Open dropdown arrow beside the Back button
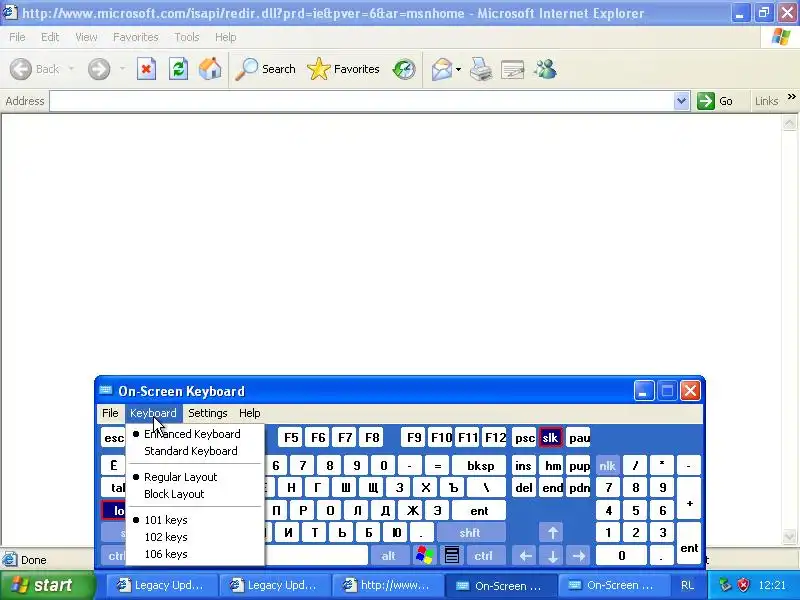Image resolution: width=800 pixels, height=600 pixels. 71,69
